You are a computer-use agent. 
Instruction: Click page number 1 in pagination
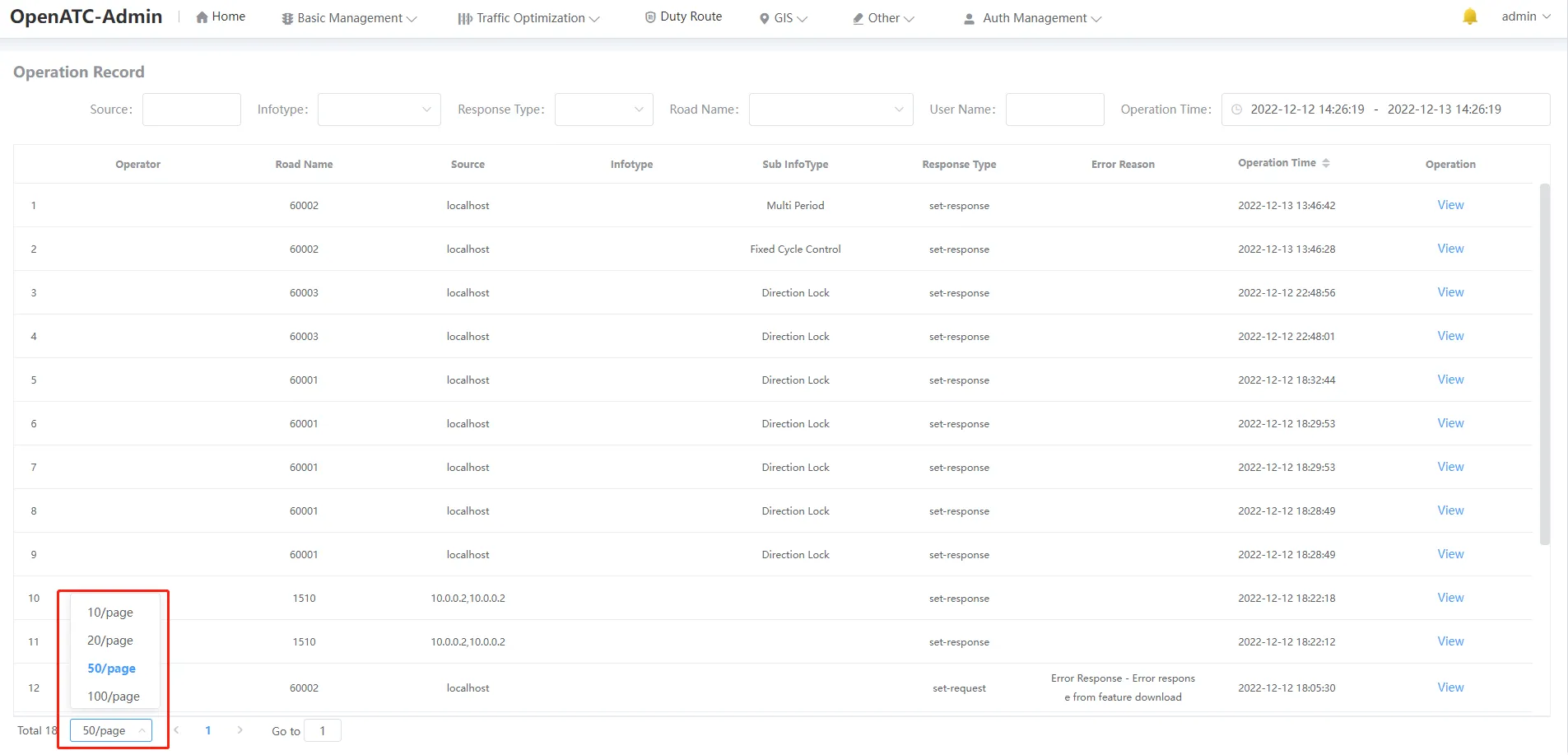(x=208, y=730)
